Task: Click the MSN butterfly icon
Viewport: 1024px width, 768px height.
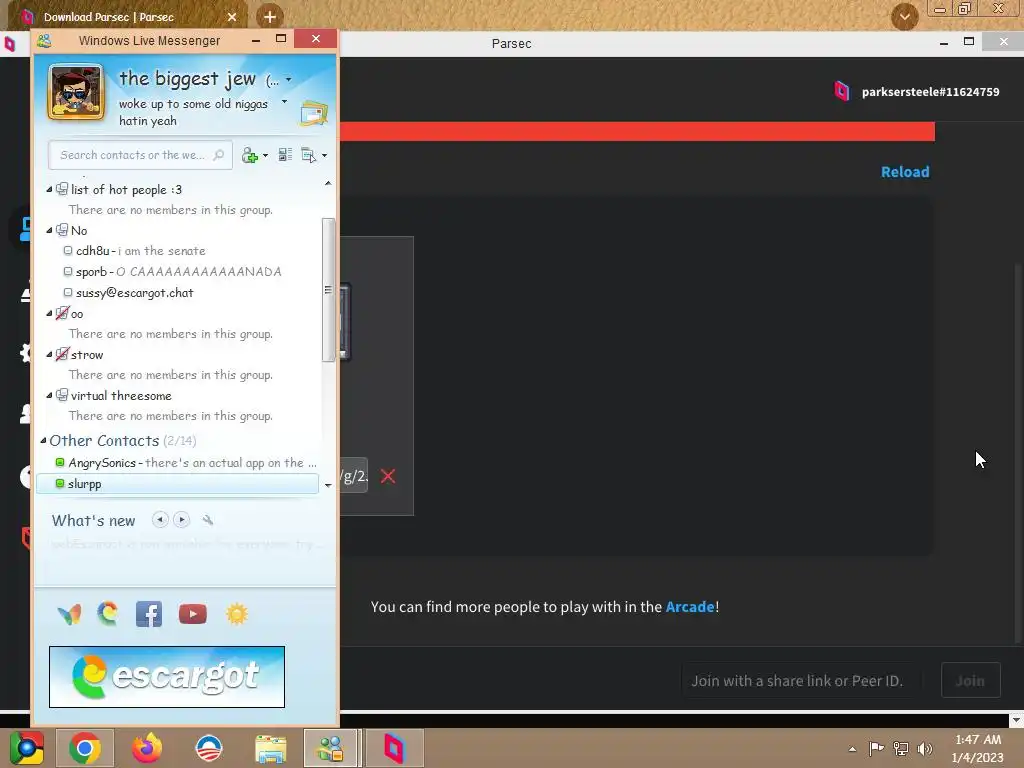Action: pyautogui.click(x=69, y=614)
